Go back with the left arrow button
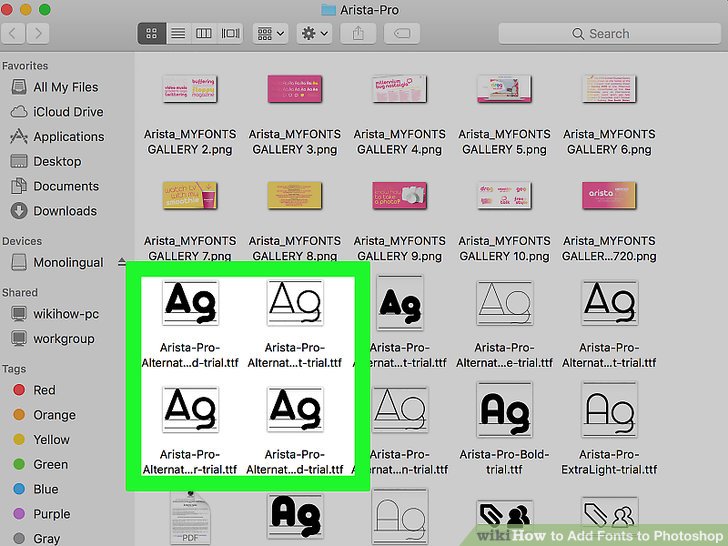The image size is (728, 546). click(13, 33)
